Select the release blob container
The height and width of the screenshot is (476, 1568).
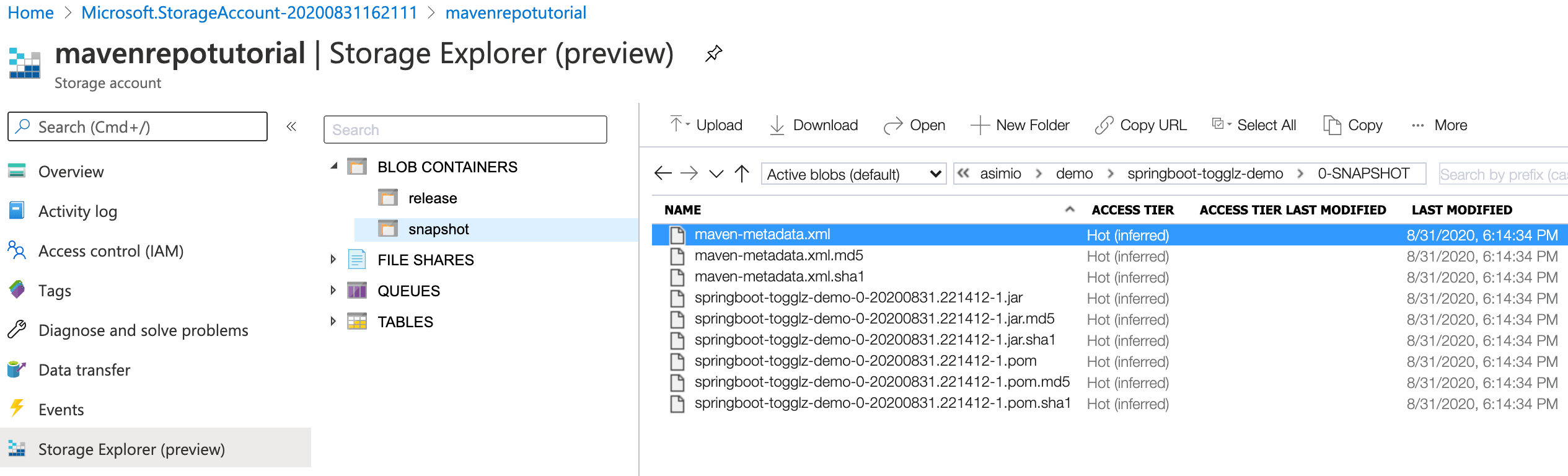point(433,198)
